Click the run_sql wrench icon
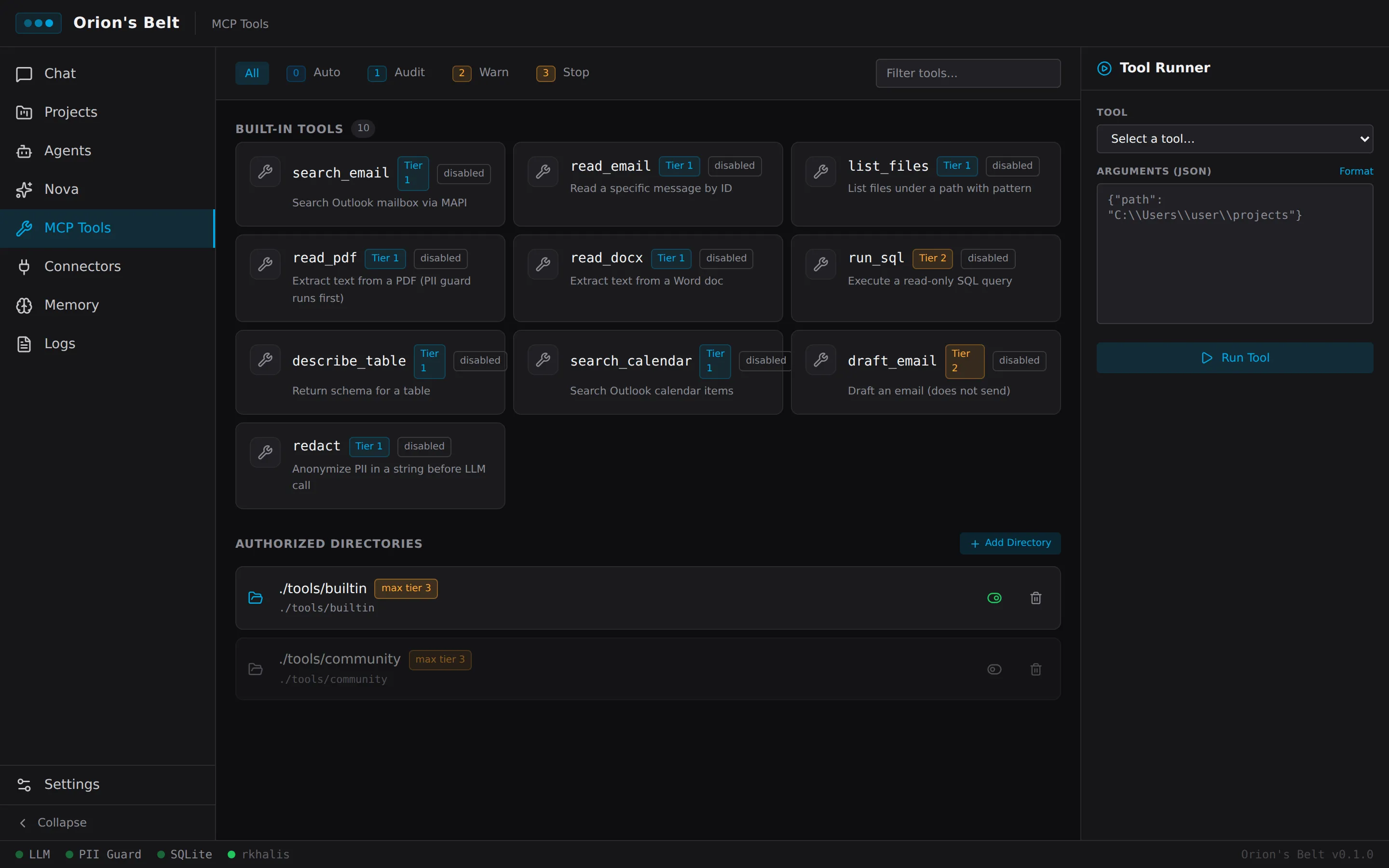This screenshot has width=1389, height=868. (x=821, y=264)
